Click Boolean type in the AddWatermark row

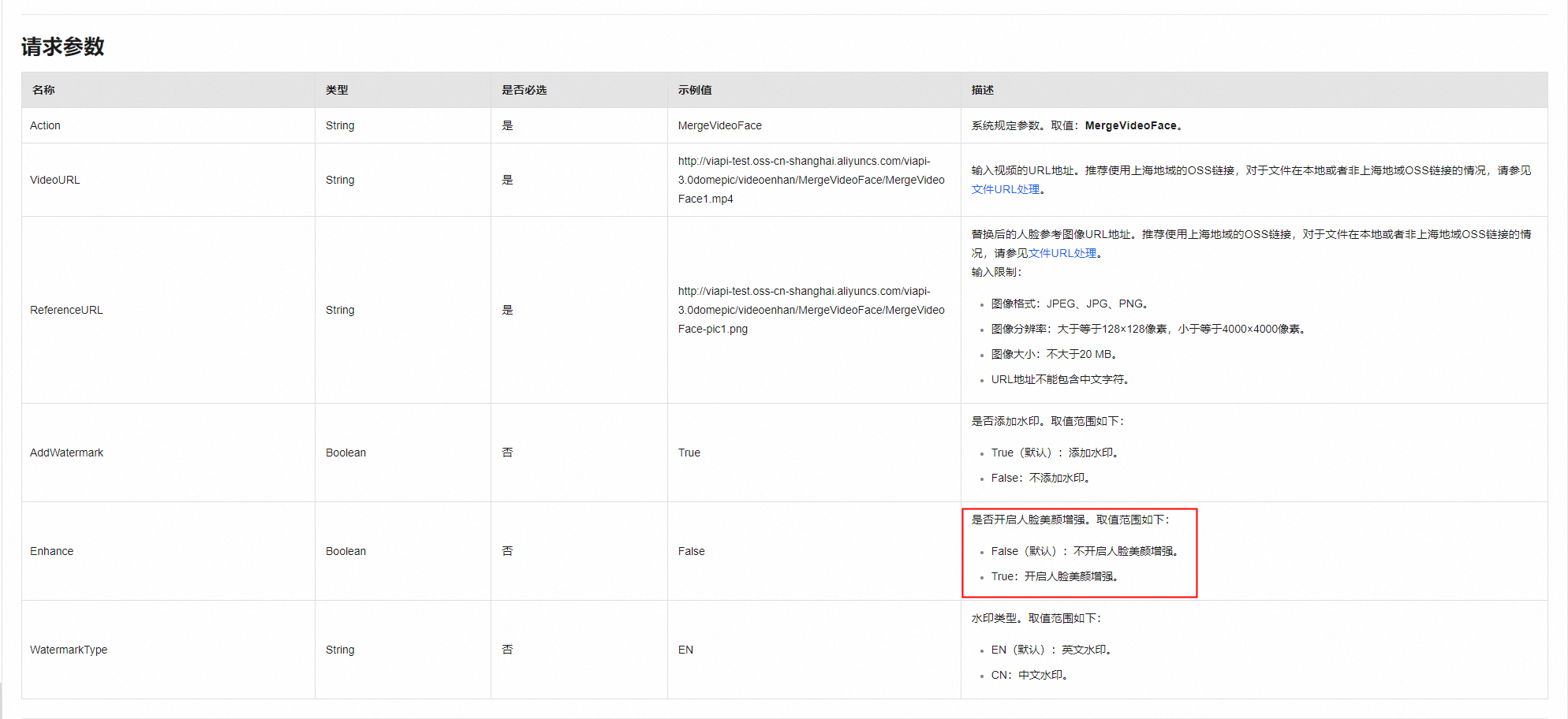point(345,453)
